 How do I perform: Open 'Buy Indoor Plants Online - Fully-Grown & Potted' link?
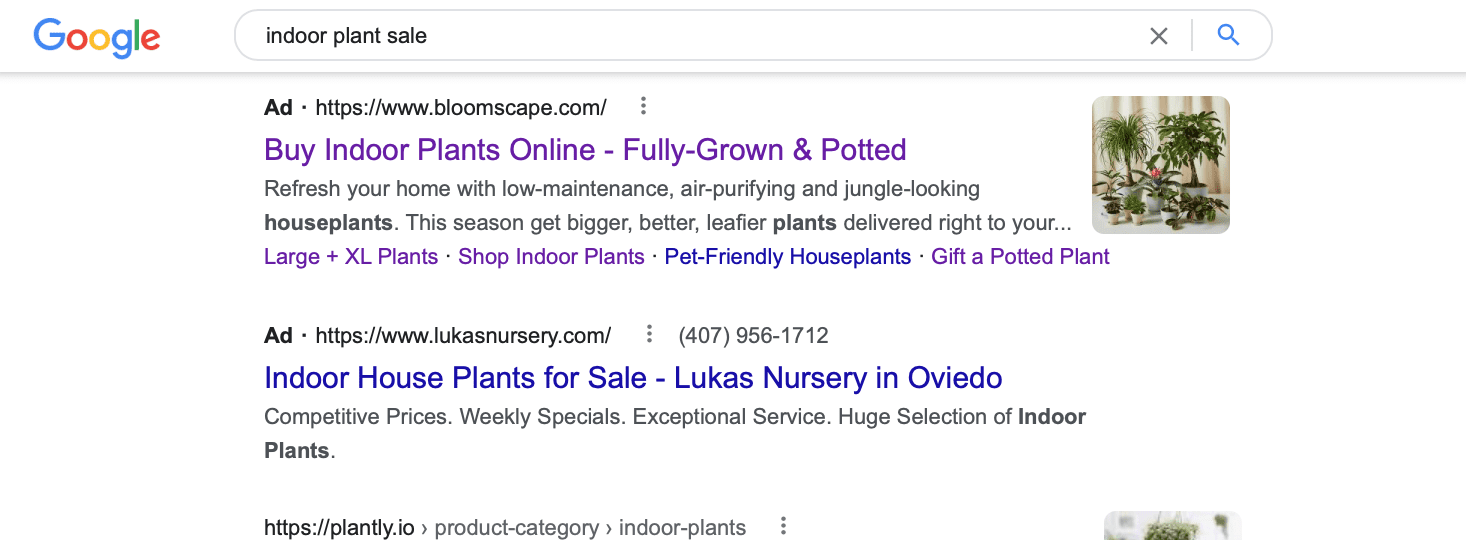pos(585,150)
